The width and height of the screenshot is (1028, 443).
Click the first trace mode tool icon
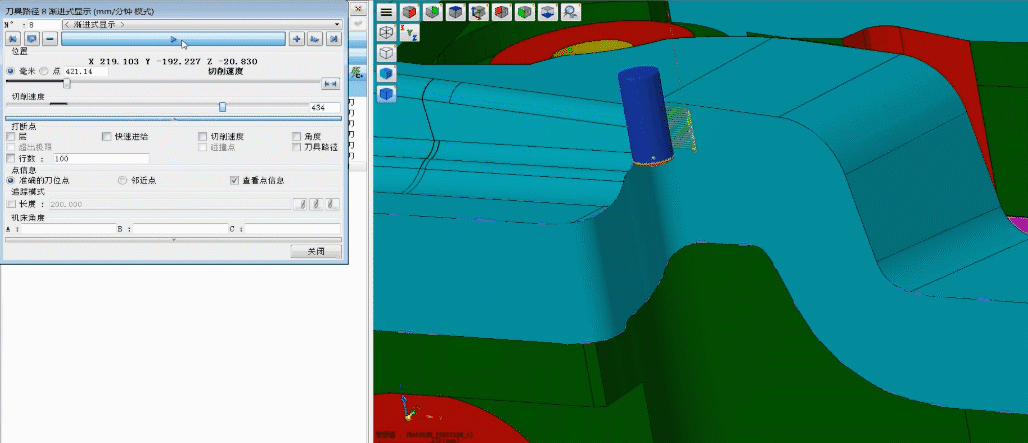[300, 204]
